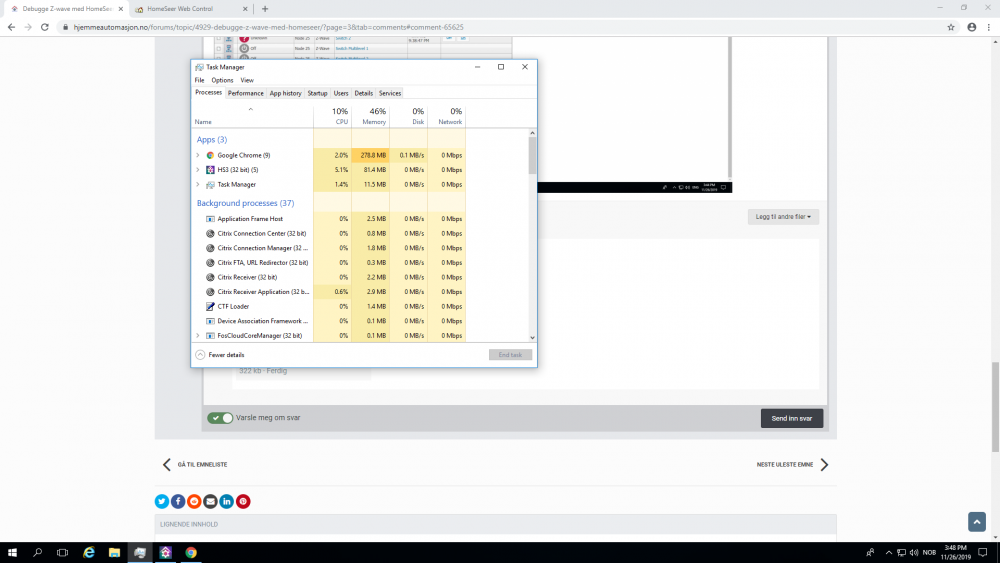Screen dimensions: 1000x563
Task: Share the topic via Twitter icon
Action: click(162, 501)
